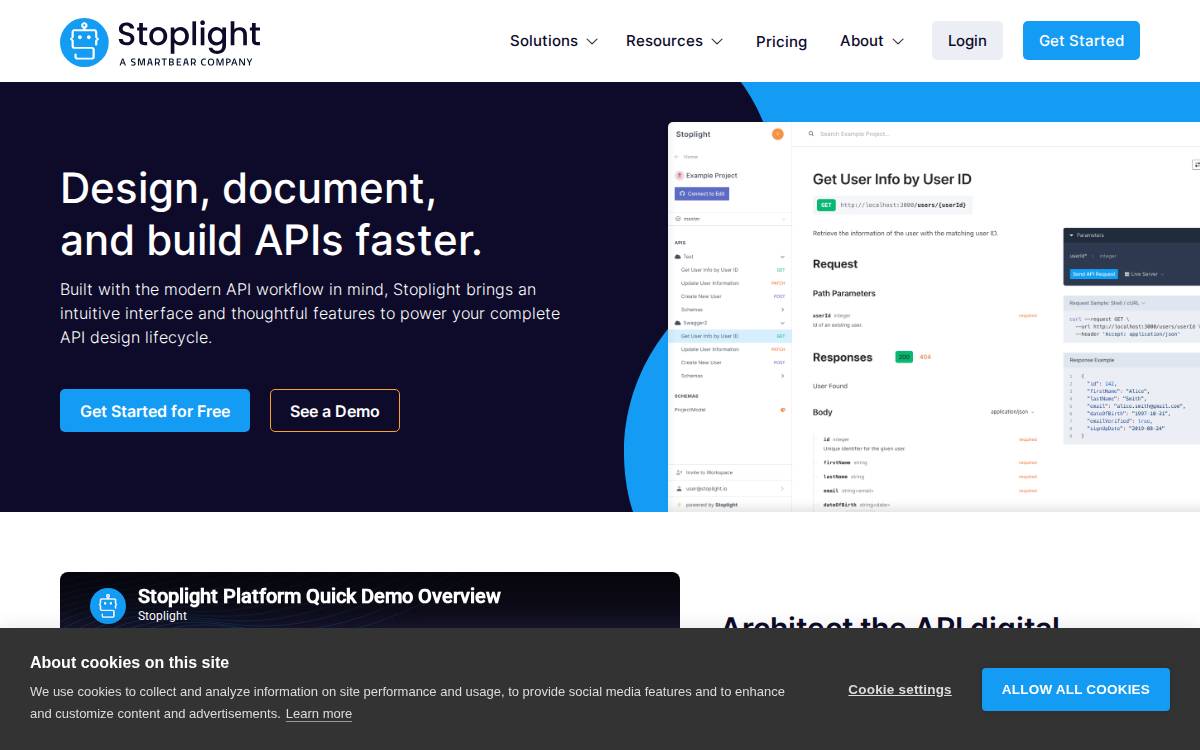Click the 'Design, document, and build APIs faster.' heading
The width and height of the screenshot is (1200, 750).
(x=272, y=214)
